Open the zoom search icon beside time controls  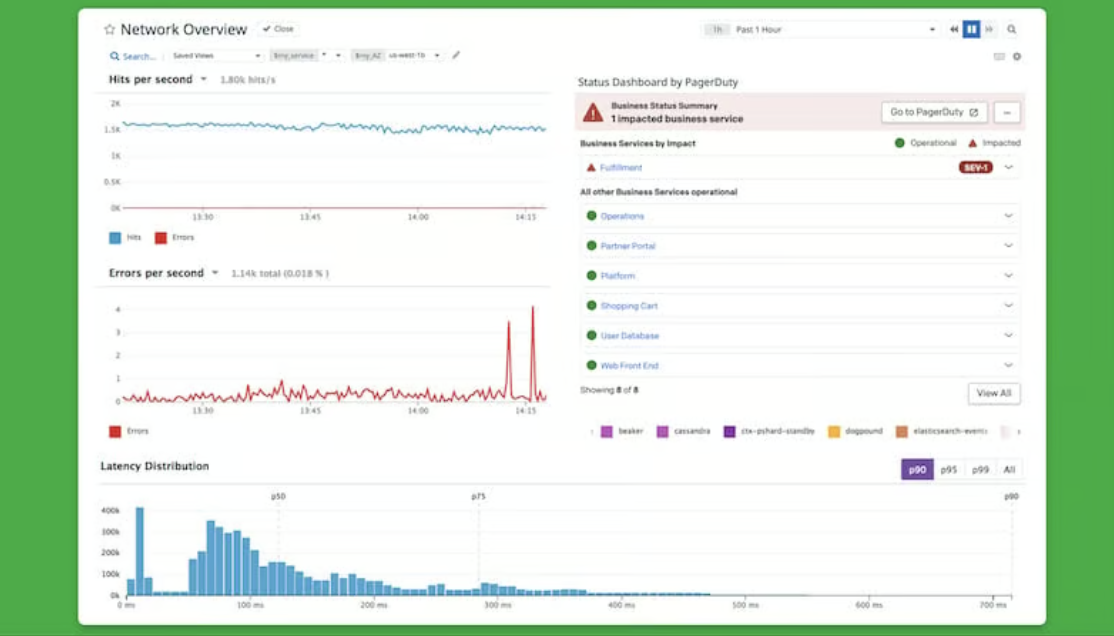(1011, 29)
